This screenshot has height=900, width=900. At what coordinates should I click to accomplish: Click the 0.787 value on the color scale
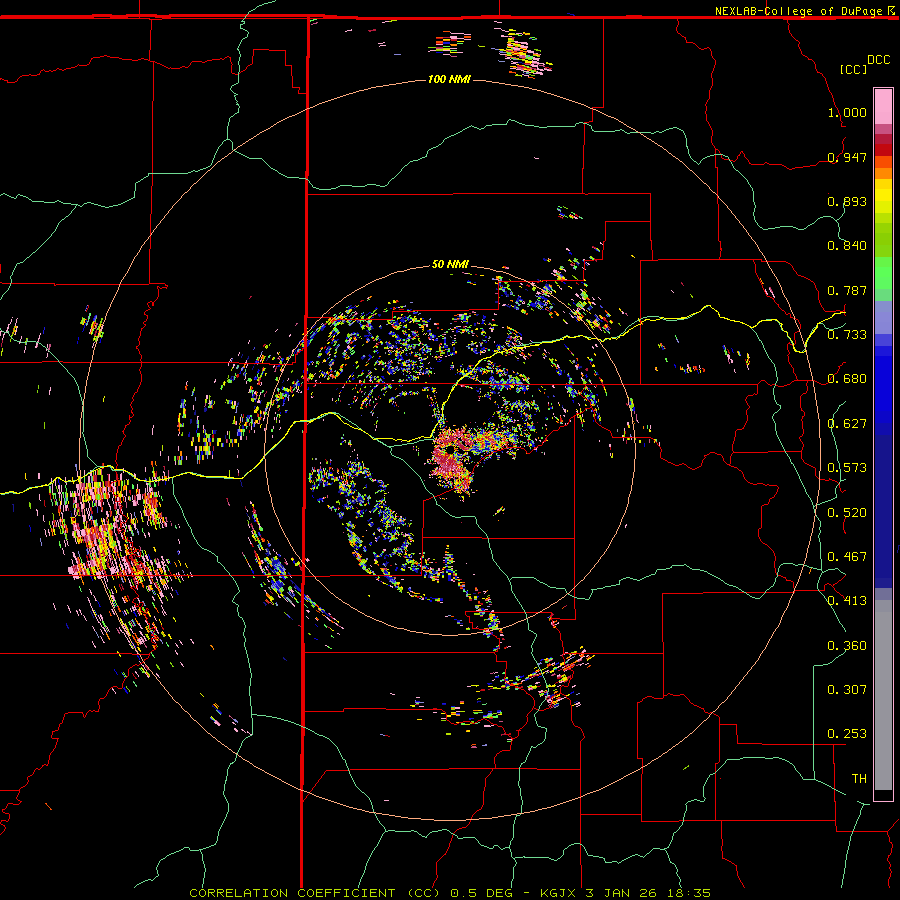847,290
